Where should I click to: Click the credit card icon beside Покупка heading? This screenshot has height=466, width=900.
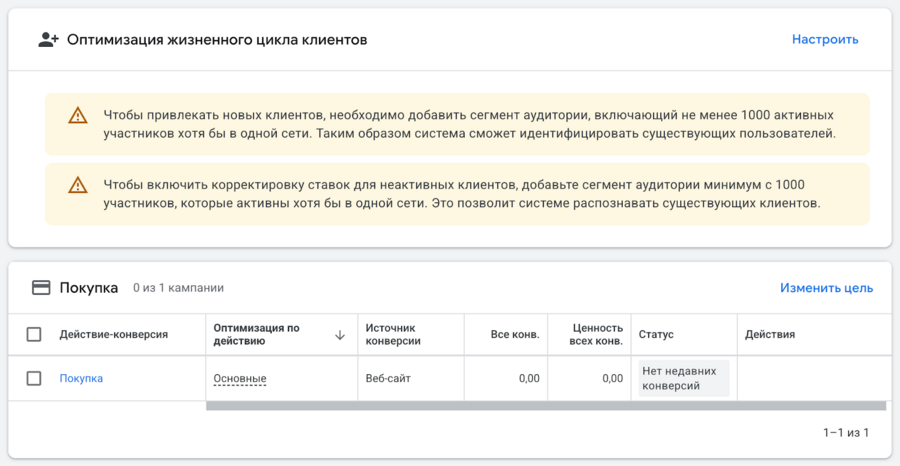(41, 288)
